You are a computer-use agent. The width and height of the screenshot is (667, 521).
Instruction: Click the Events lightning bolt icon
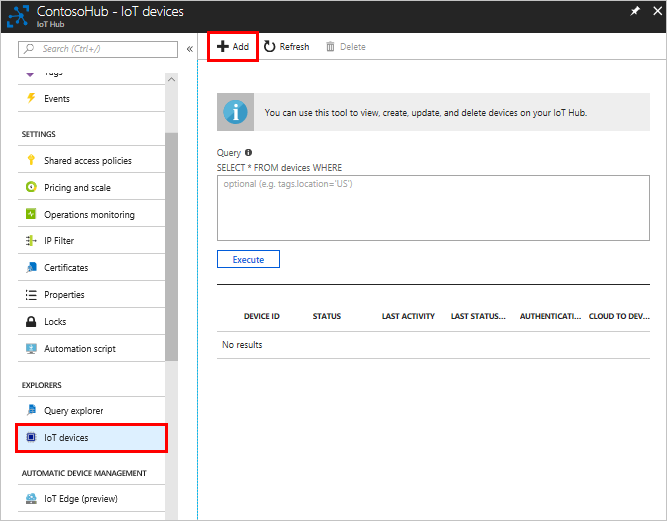coord(31,98)
